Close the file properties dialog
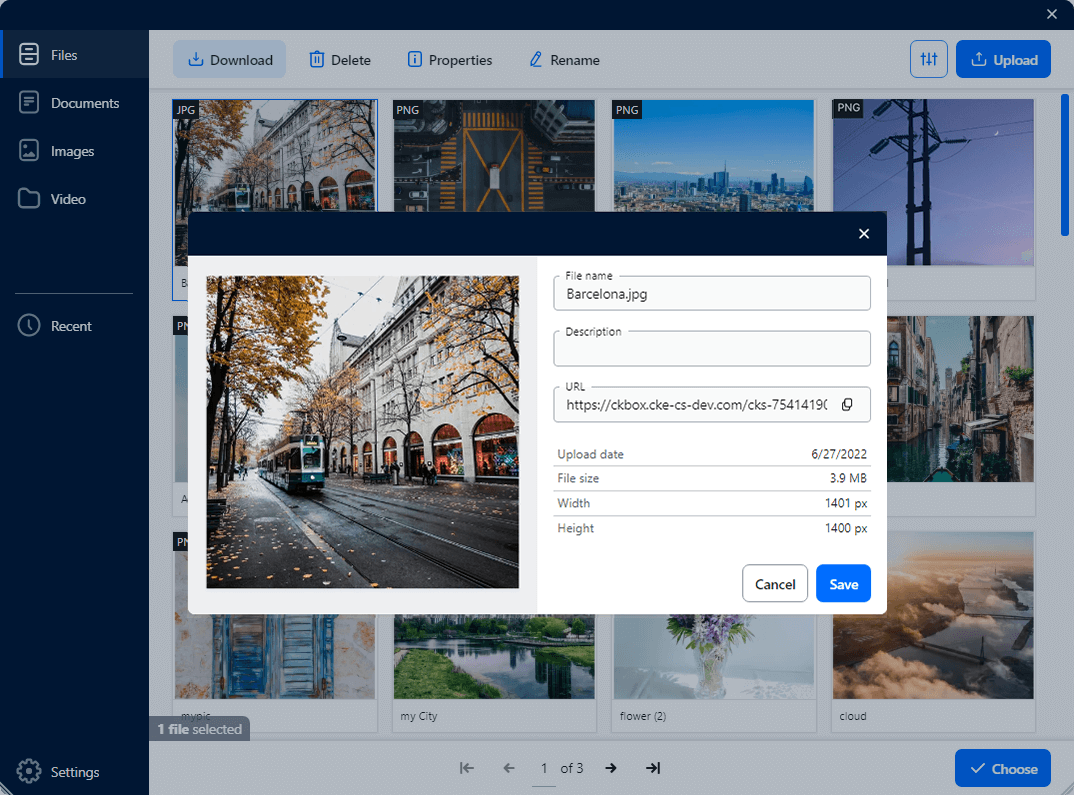The width and height of the screenshot is (1074, 795). [864, 234]
